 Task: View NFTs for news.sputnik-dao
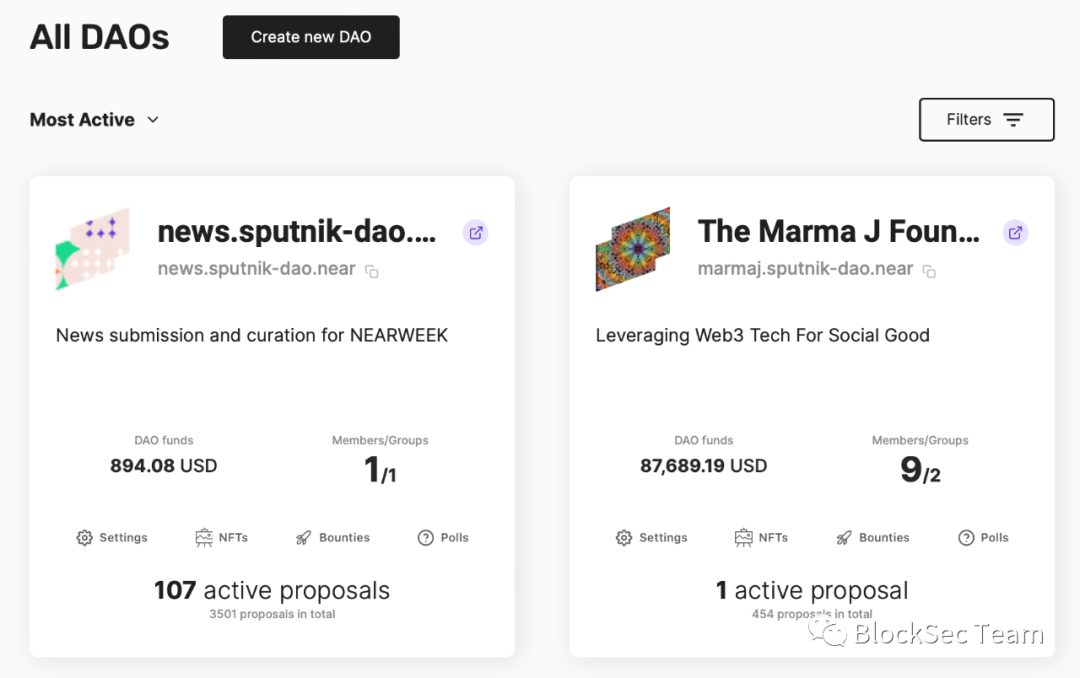click(221, 538)
